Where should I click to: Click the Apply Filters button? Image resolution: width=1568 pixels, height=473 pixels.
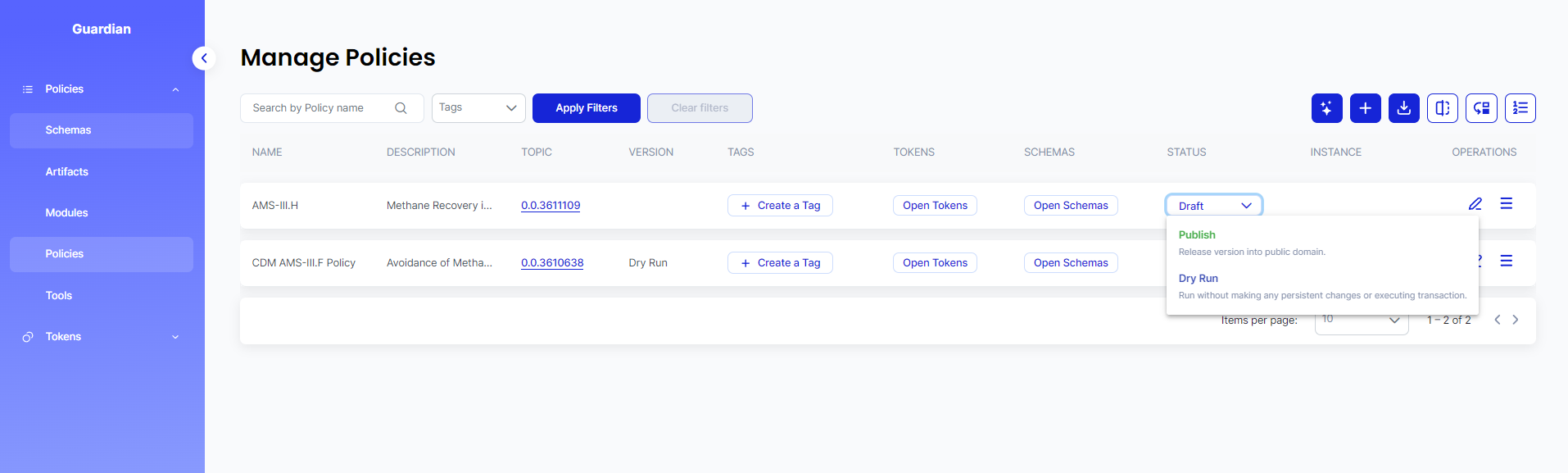(586, 108)
